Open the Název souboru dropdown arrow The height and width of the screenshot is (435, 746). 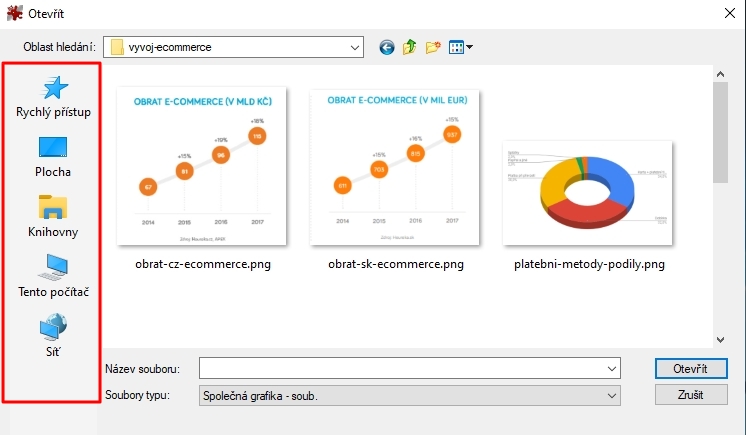point(612,368)
